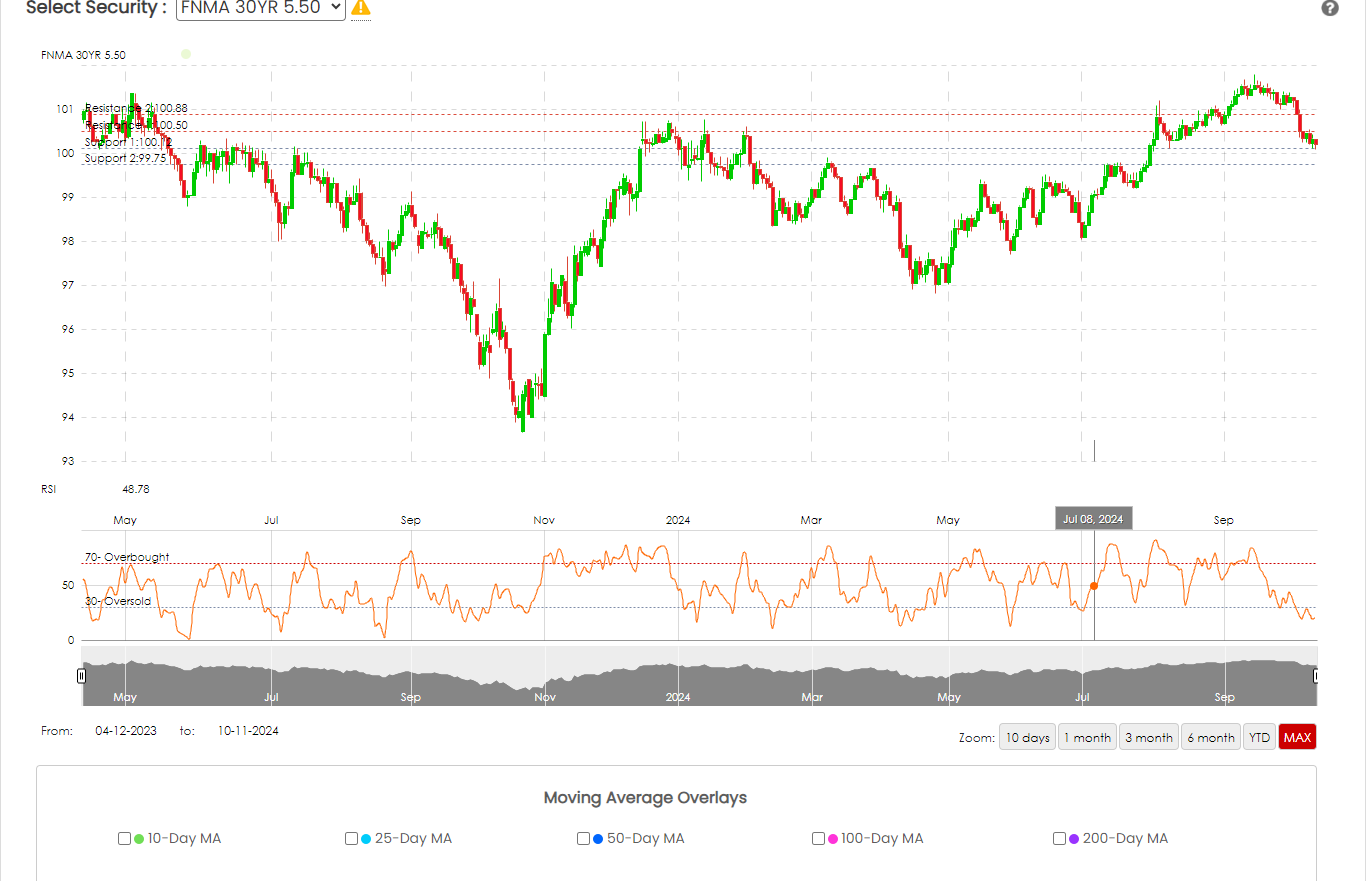The width and height of the screenshot is (1366, 881).
Task: Click the cyan dot beside 25-Day MA
Action: tap(366, 839)
